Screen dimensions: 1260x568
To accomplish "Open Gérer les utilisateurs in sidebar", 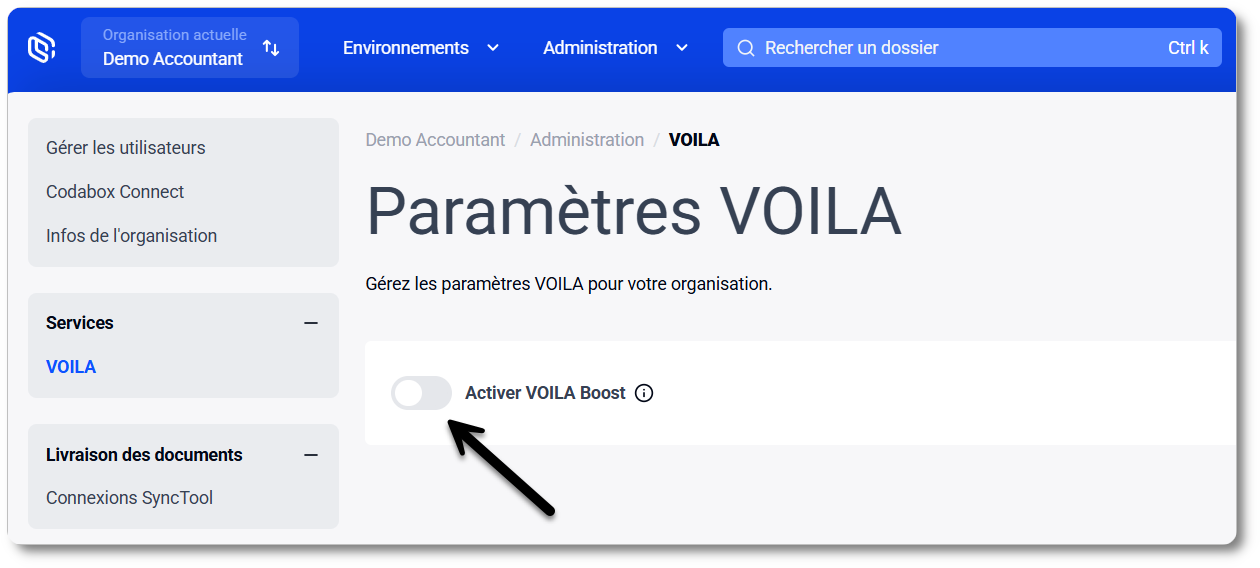I will [x=126, y=148].
